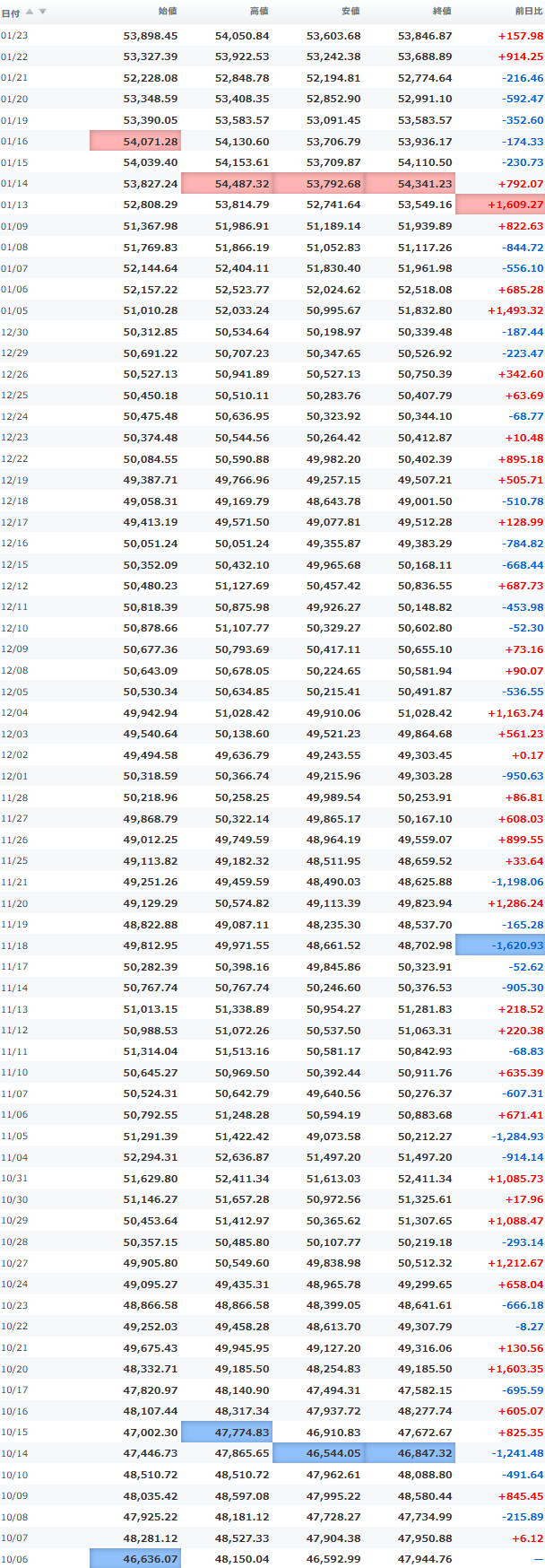Select opening value 49,413.19
Viewport: 545px width, 1568px height.
point(151,522)
